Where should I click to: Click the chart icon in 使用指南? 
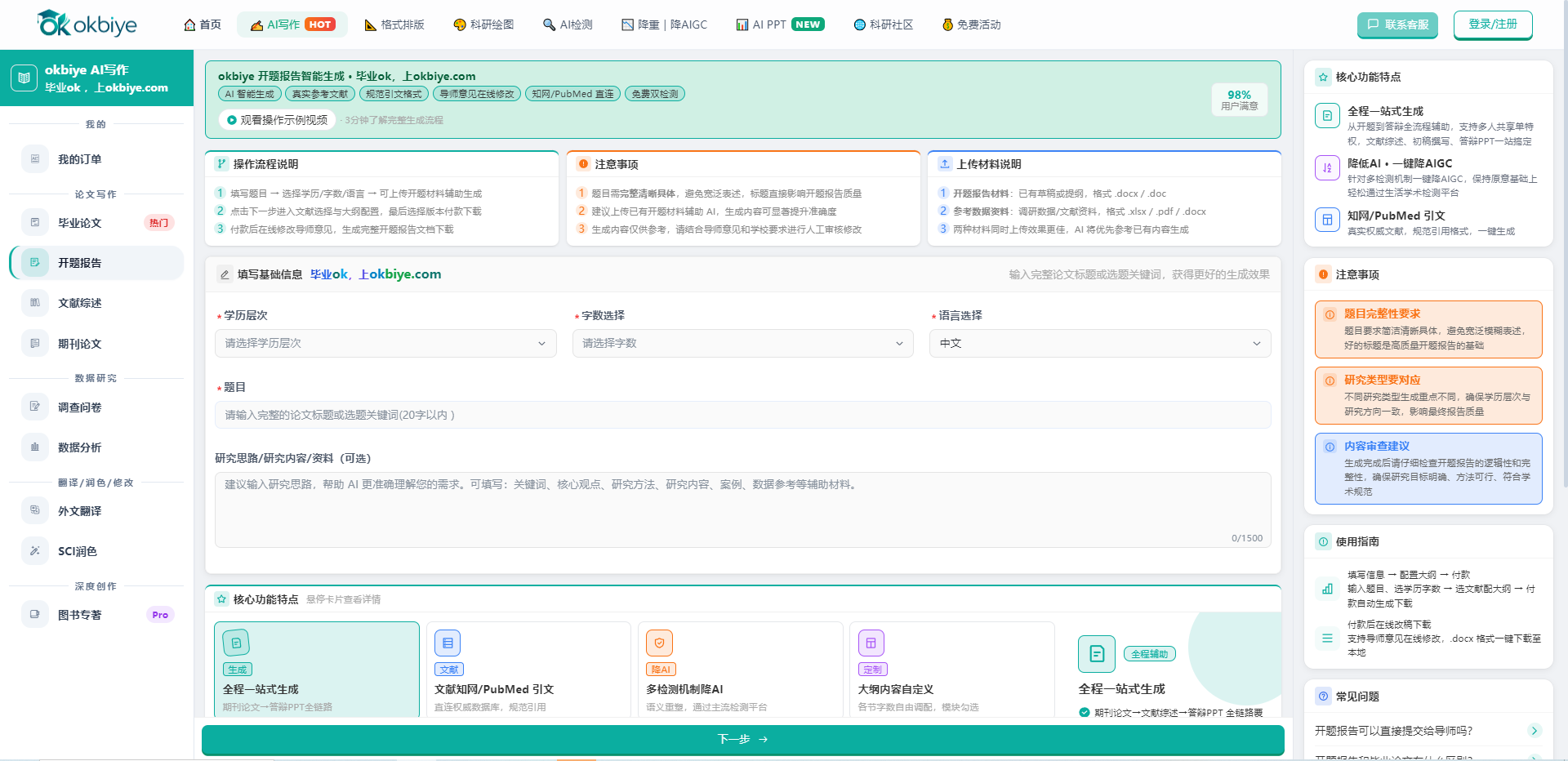tap(1327, 589)
